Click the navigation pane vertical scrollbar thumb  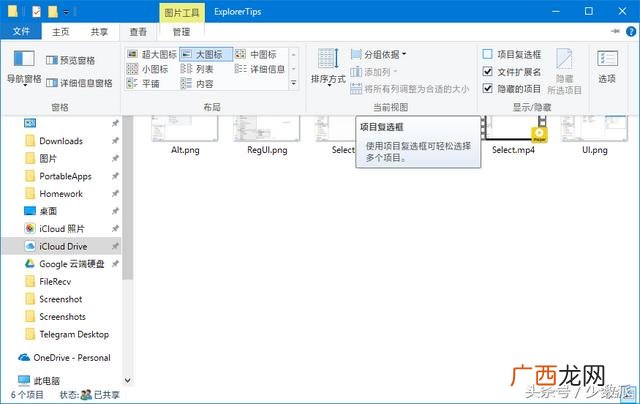coord(127,198)
